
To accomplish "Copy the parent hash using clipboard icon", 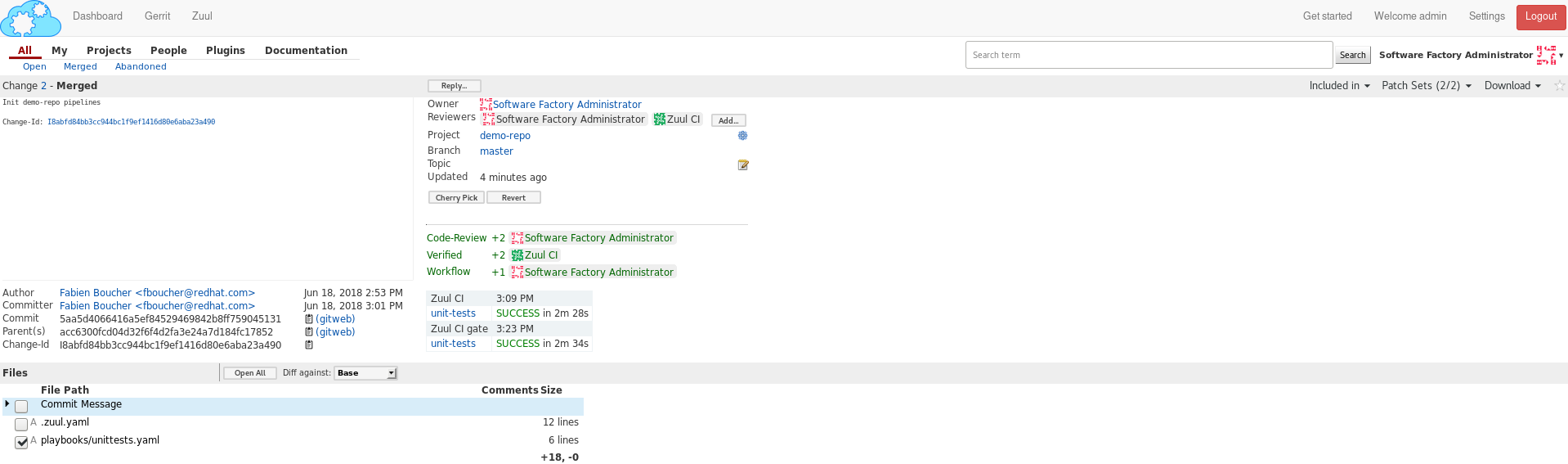I will 309,332.
